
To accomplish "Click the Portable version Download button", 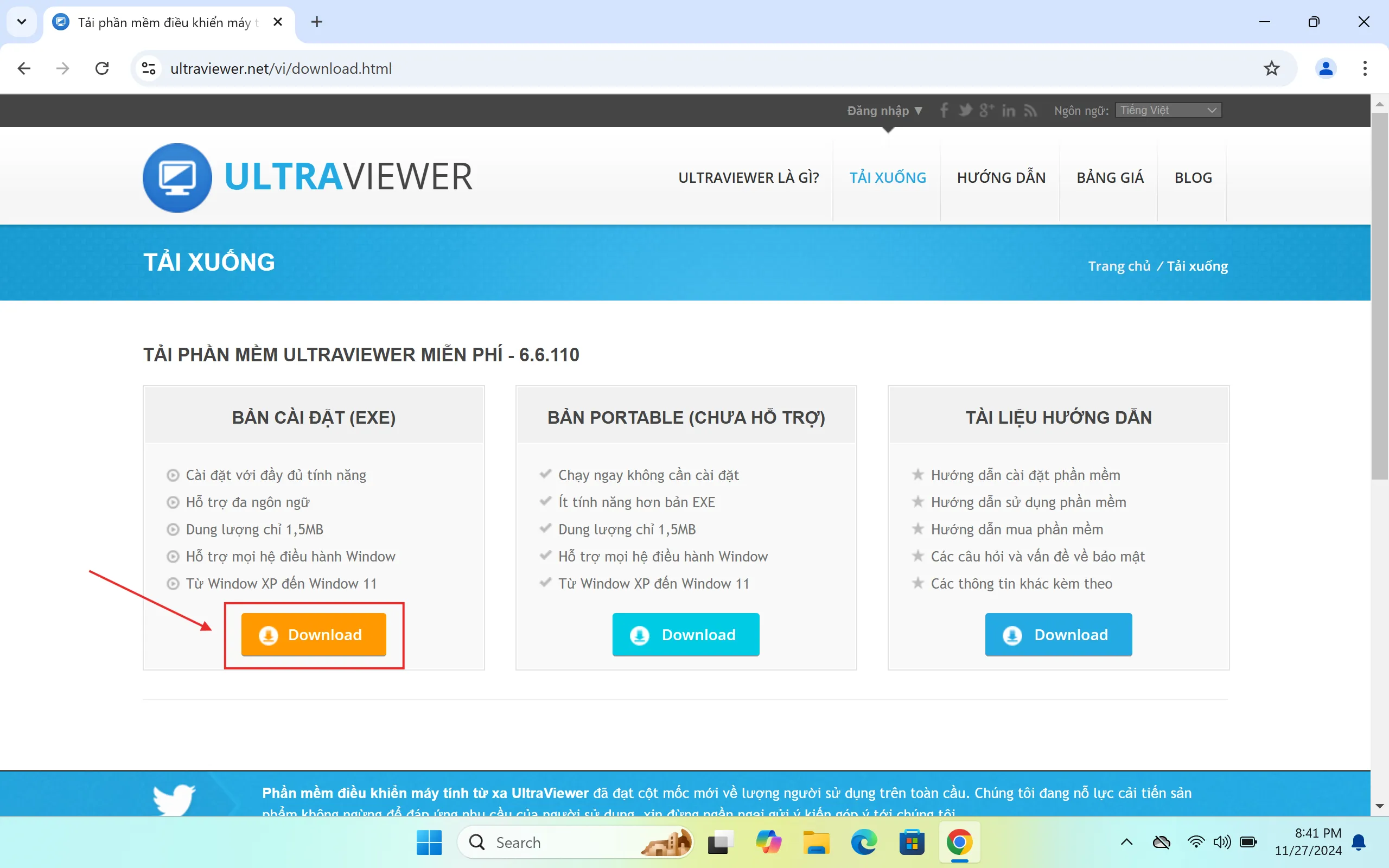I will pos(685,634).
